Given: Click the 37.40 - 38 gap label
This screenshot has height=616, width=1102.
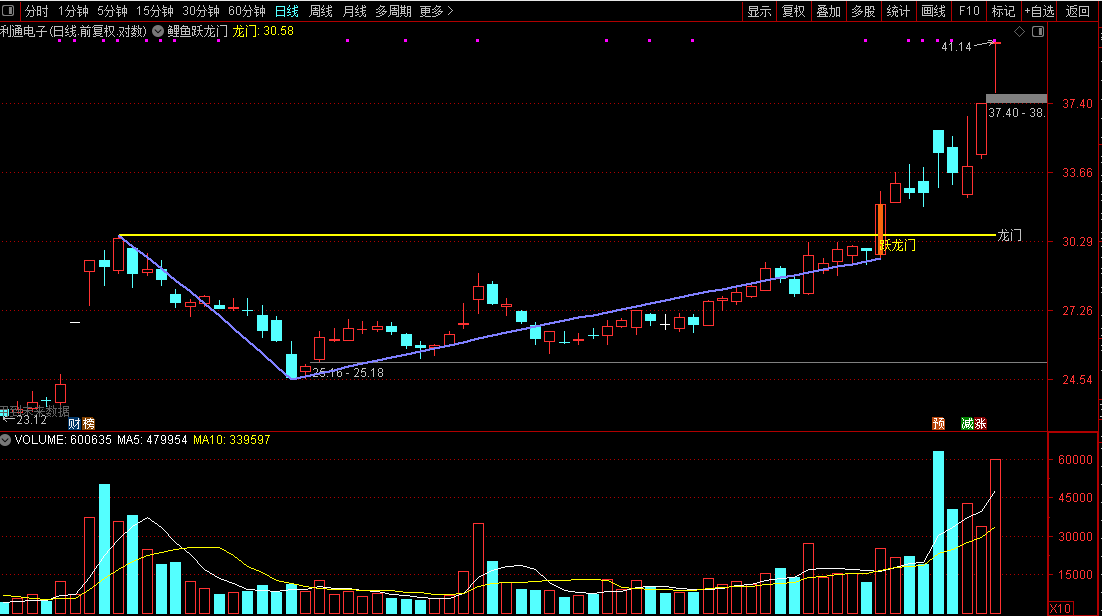Looking at the screenshot, I should (1016, 113).
